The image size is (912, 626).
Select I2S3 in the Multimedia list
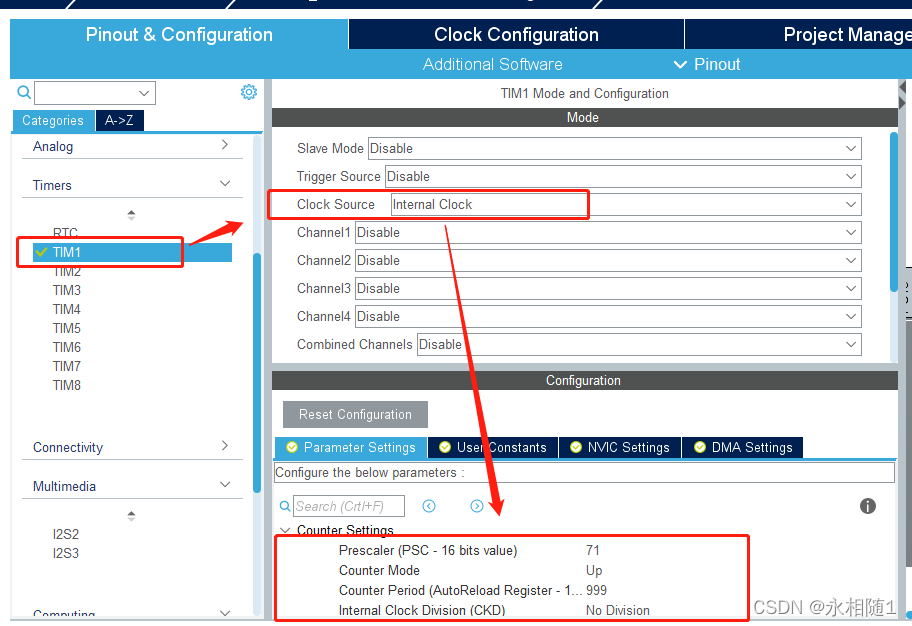click(x=66, y=553)
